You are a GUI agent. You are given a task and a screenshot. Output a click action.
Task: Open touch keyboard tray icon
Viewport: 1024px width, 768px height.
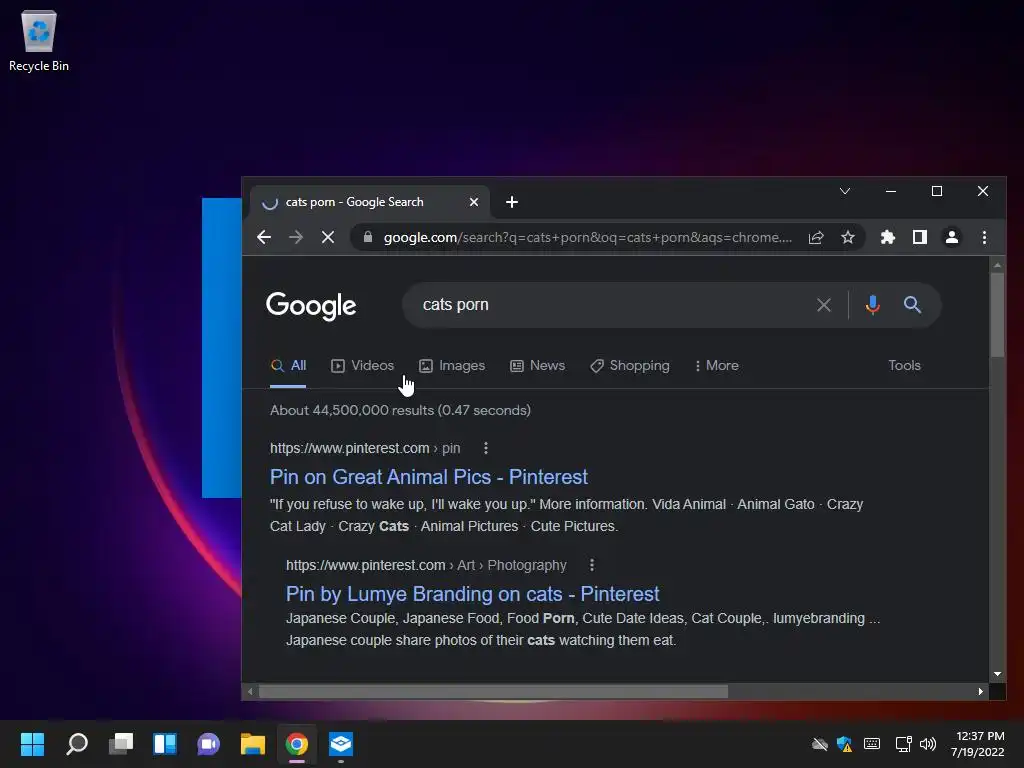pos(872,744)
